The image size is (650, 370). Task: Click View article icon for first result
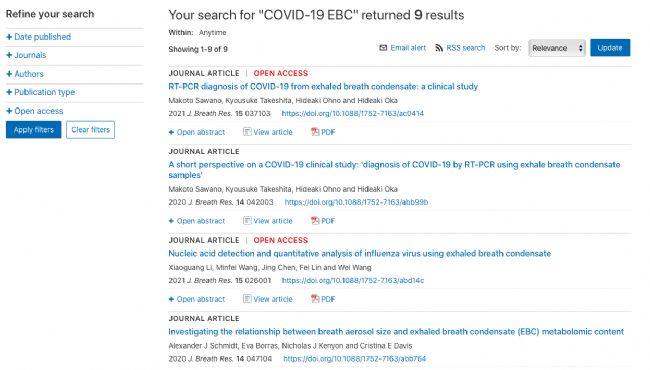click(247, 132)
